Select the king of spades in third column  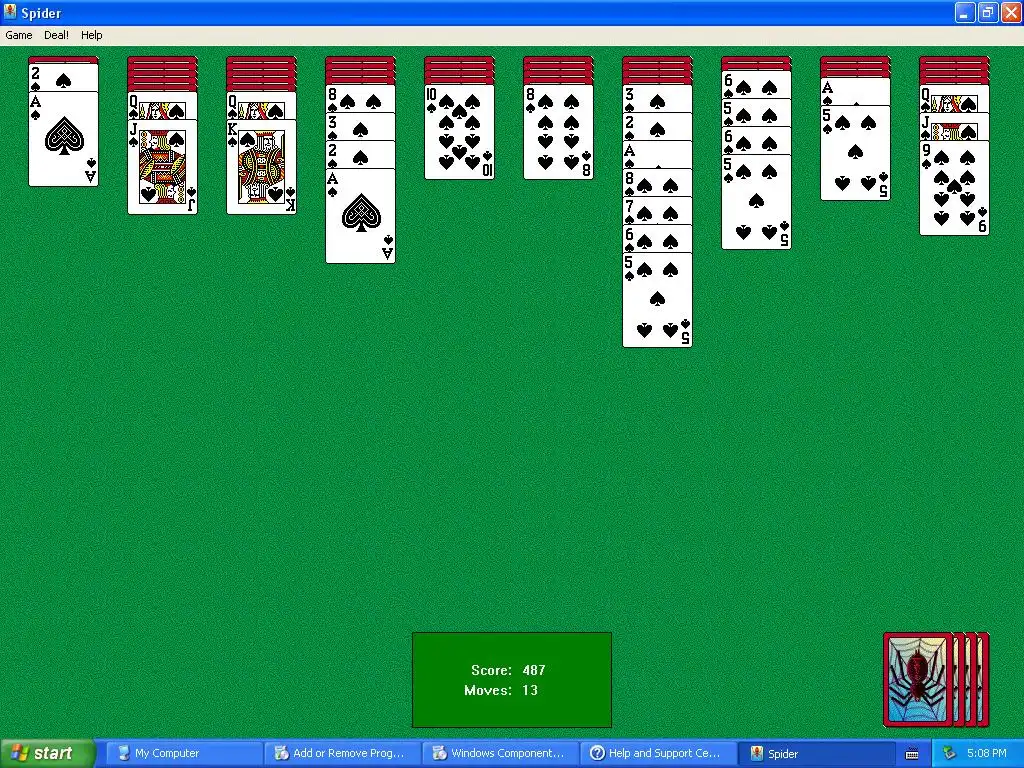(x=261, y=167)
